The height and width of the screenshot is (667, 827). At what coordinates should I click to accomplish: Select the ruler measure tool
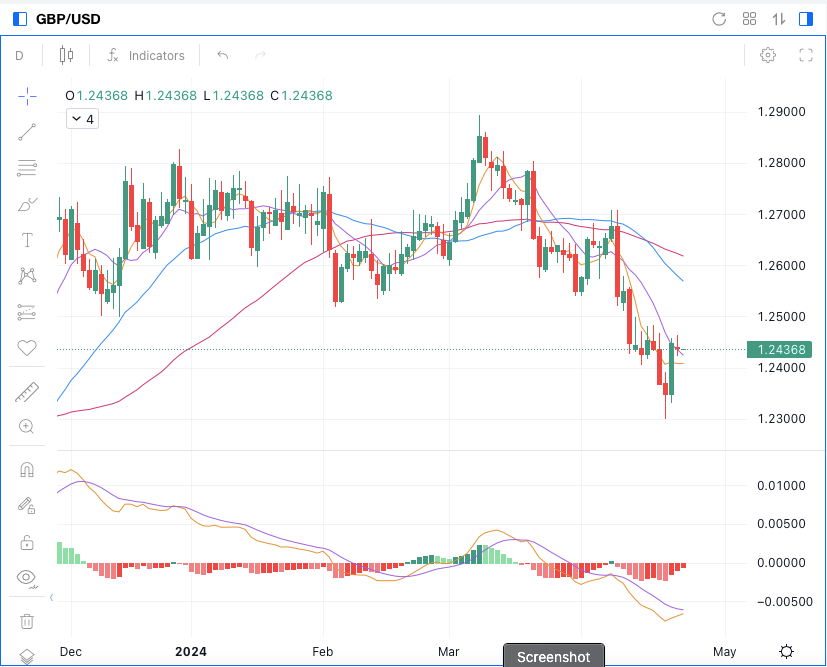(27, 393)
